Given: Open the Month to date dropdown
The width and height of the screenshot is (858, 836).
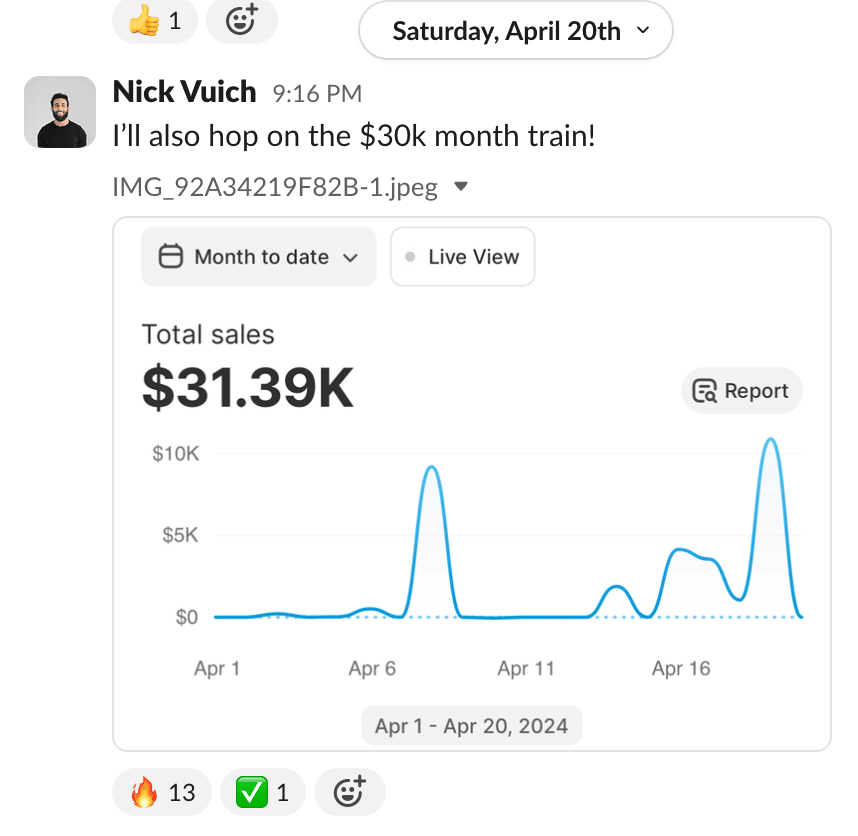Looking at the screenshot, I should click(258, 257).
